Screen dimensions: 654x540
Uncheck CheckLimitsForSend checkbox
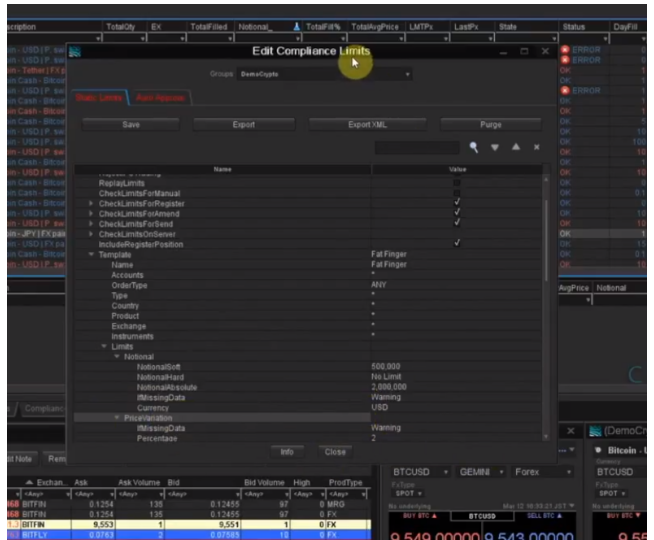click(x=457, y=223)
